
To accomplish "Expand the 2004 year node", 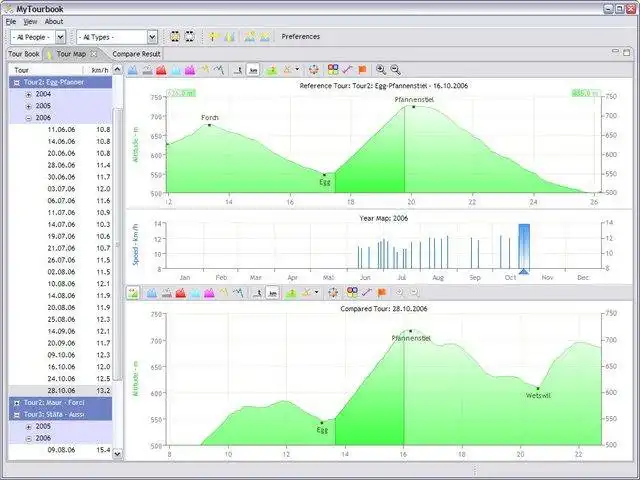I will [29, 94].
